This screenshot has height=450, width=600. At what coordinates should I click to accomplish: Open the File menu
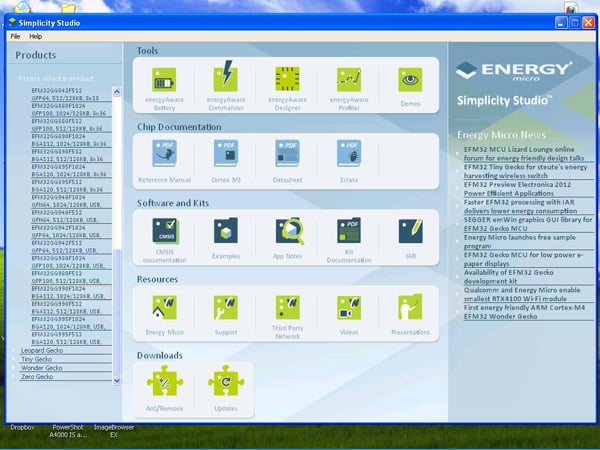15,36
